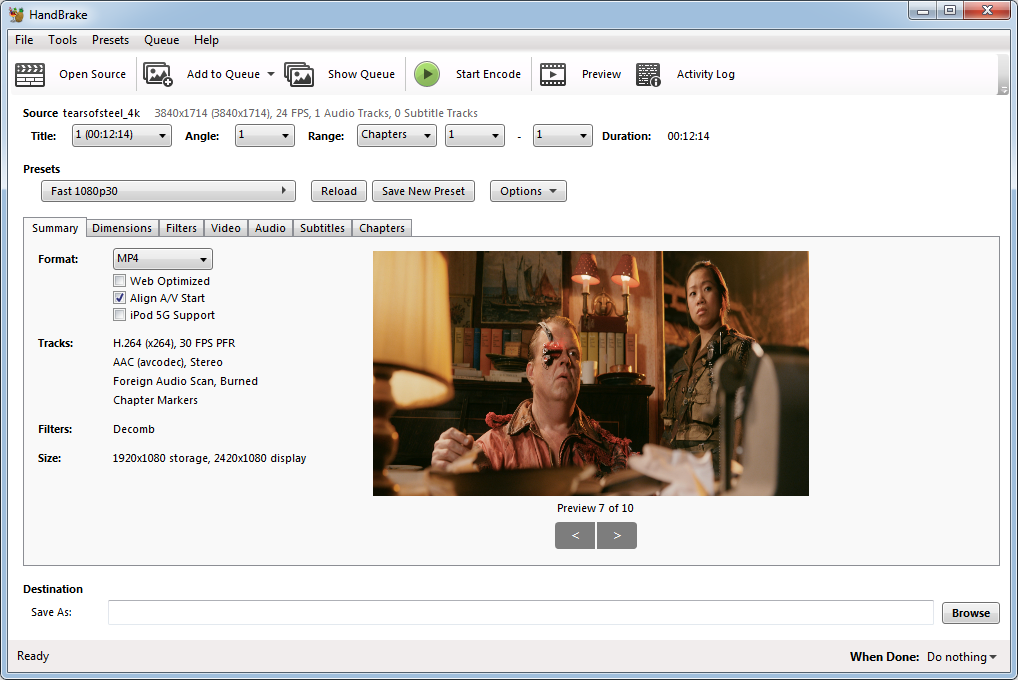Click the Open Source clapperboard icon
1018x680 pixels.
click(30, 75)
